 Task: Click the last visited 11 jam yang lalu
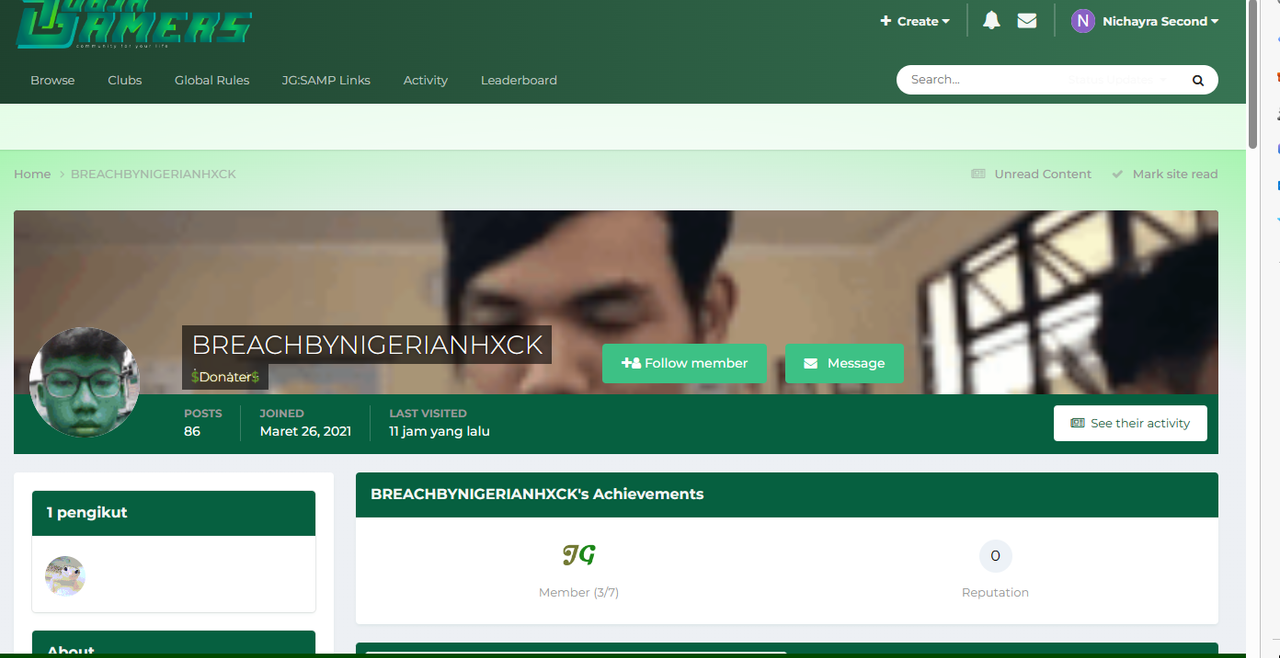coord(439,431)
